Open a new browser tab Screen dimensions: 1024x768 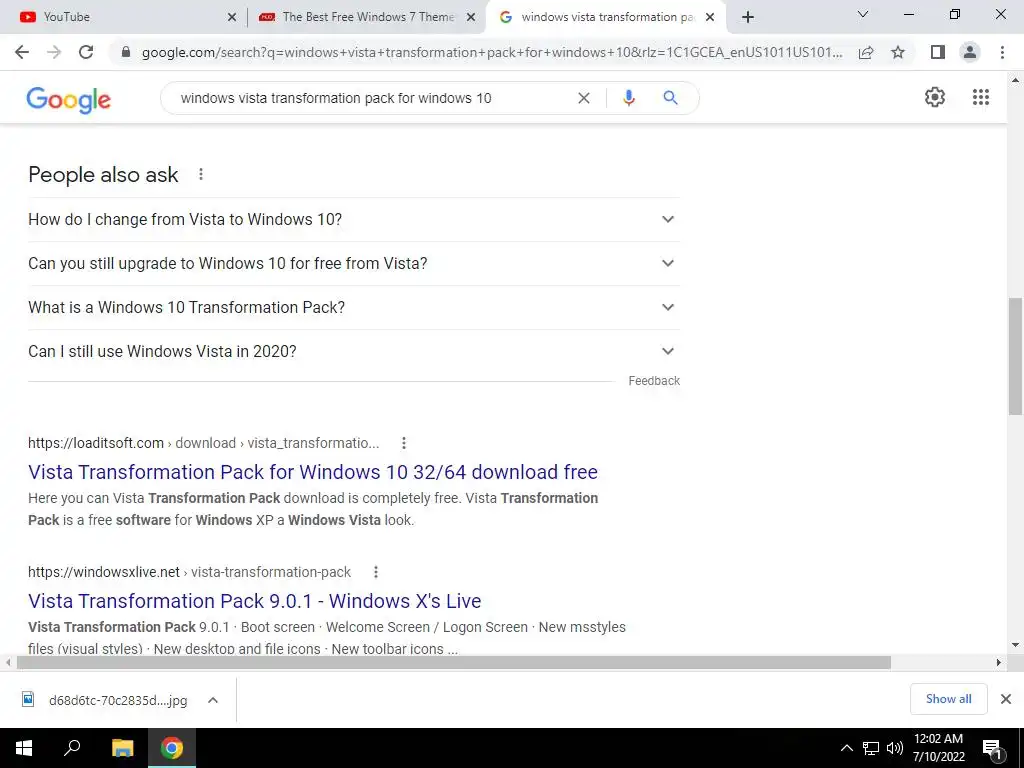tap(748, 17)
